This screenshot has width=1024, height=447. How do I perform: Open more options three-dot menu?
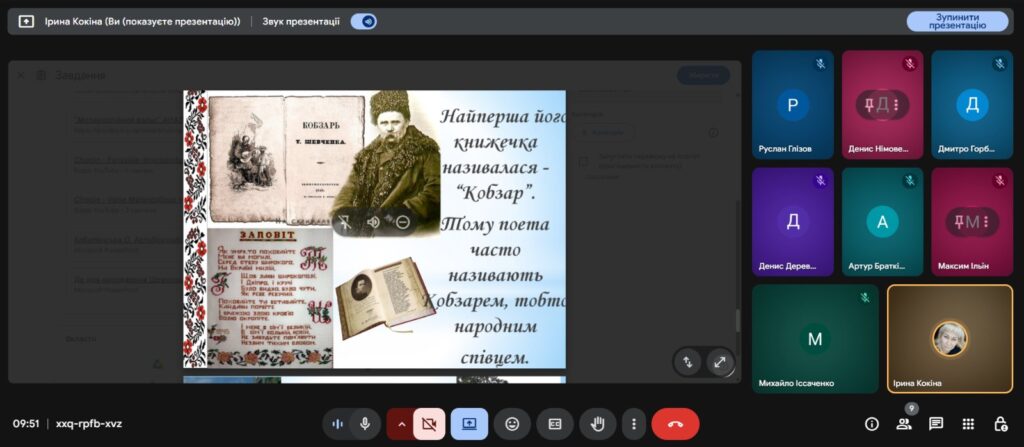[631, 424]
